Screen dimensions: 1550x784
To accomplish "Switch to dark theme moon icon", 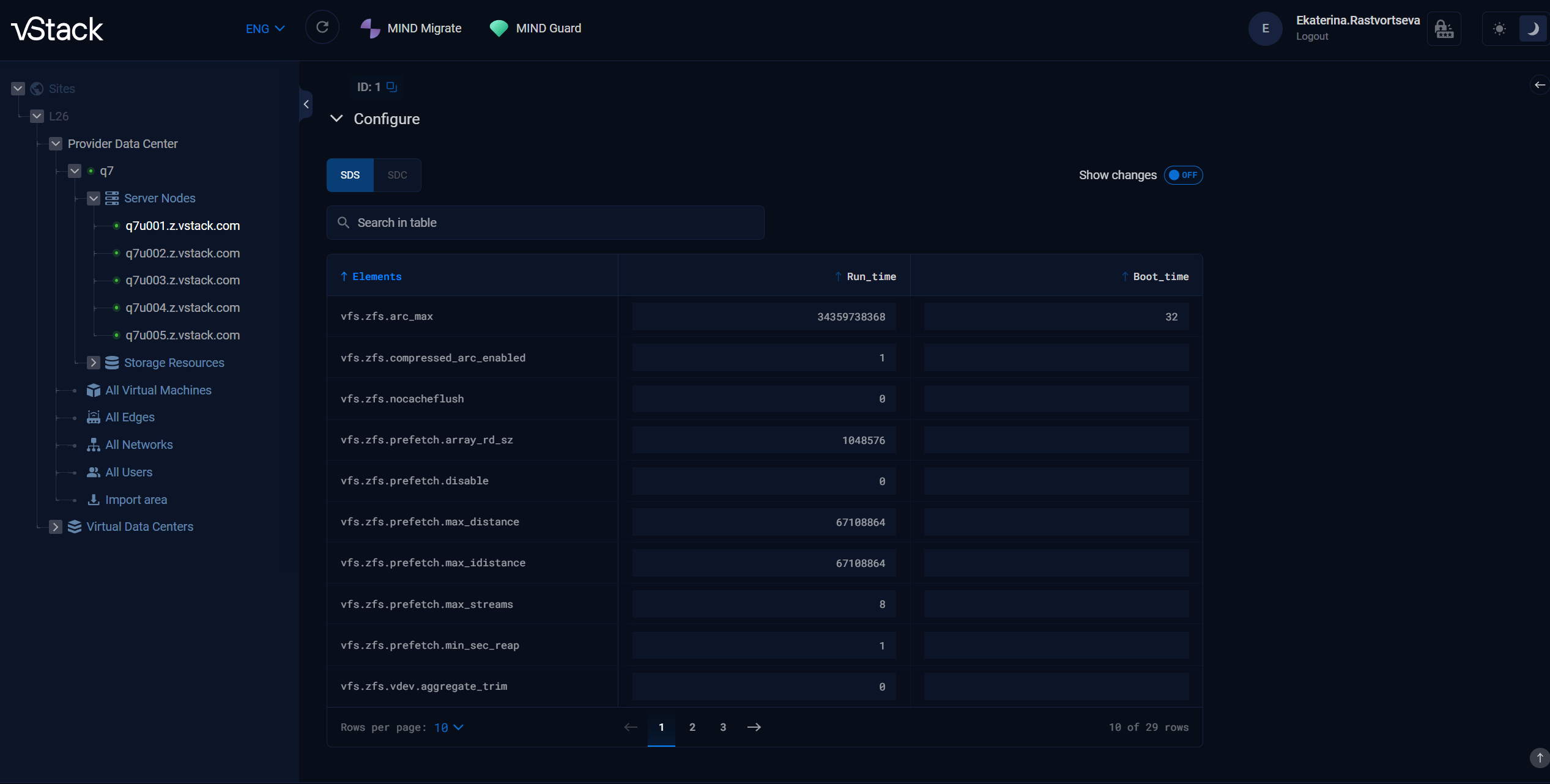I will [x=1532, y=29].
